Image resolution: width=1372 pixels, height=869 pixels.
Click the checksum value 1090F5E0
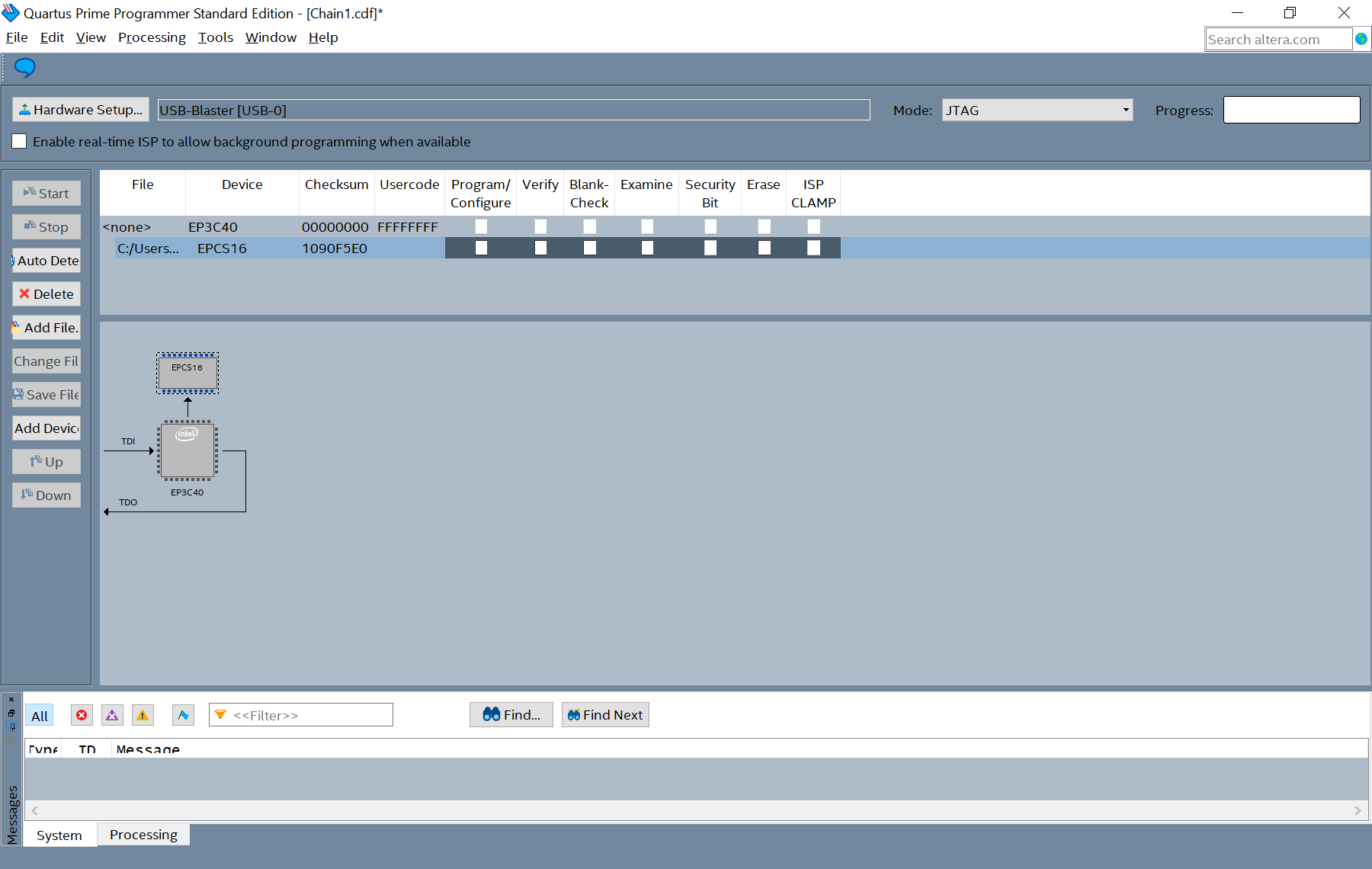point(335,249)
